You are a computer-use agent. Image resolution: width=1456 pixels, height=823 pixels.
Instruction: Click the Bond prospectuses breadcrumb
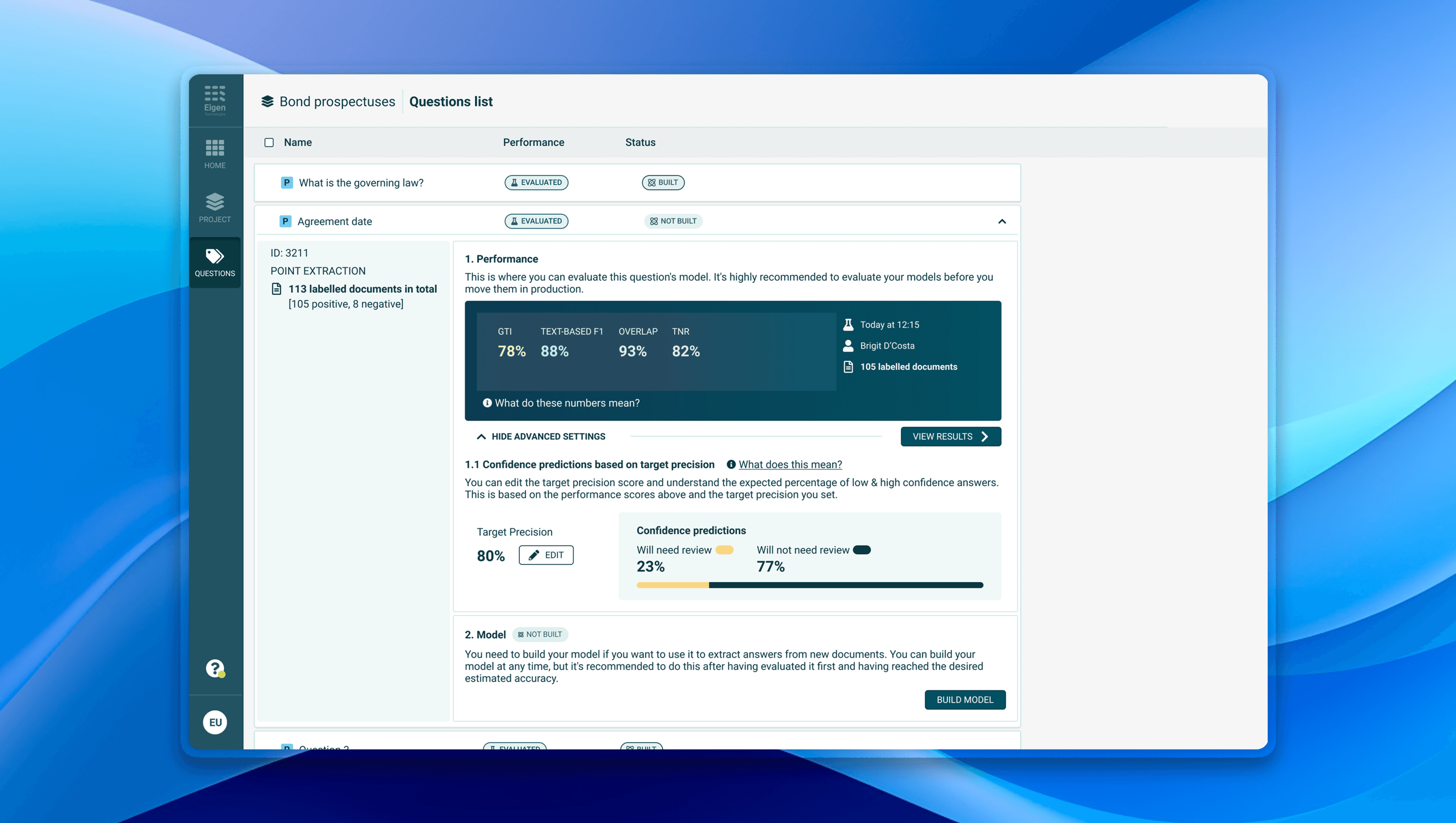click(x=337, y=102)
